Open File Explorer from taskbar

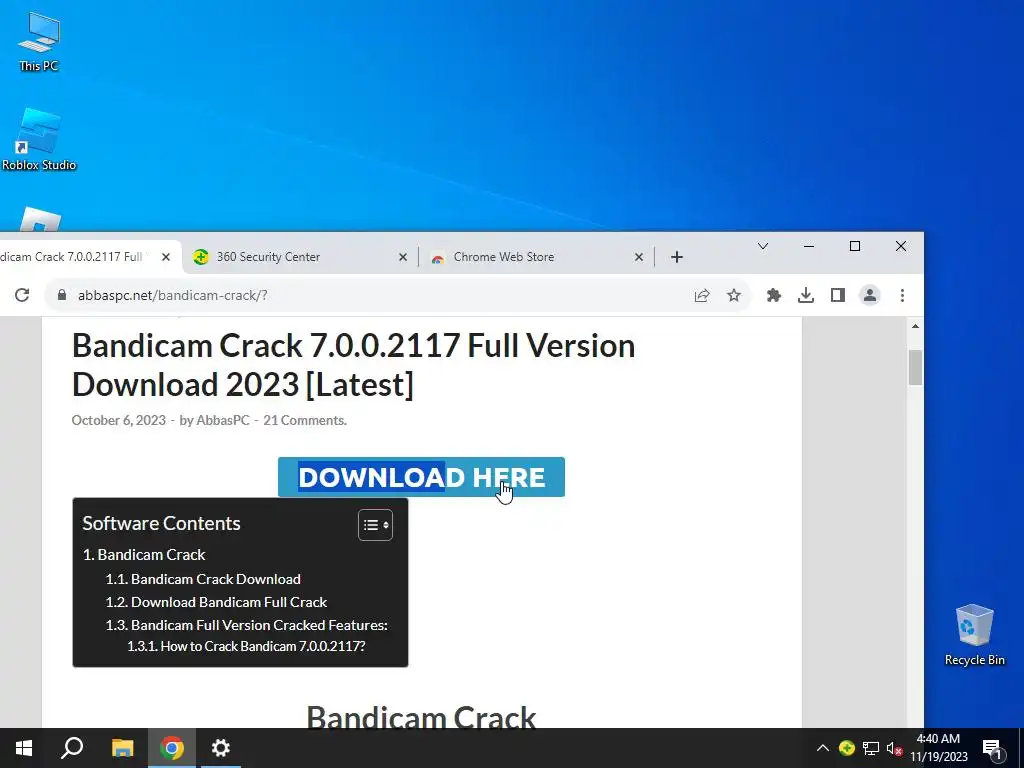[x=122, y=748]
